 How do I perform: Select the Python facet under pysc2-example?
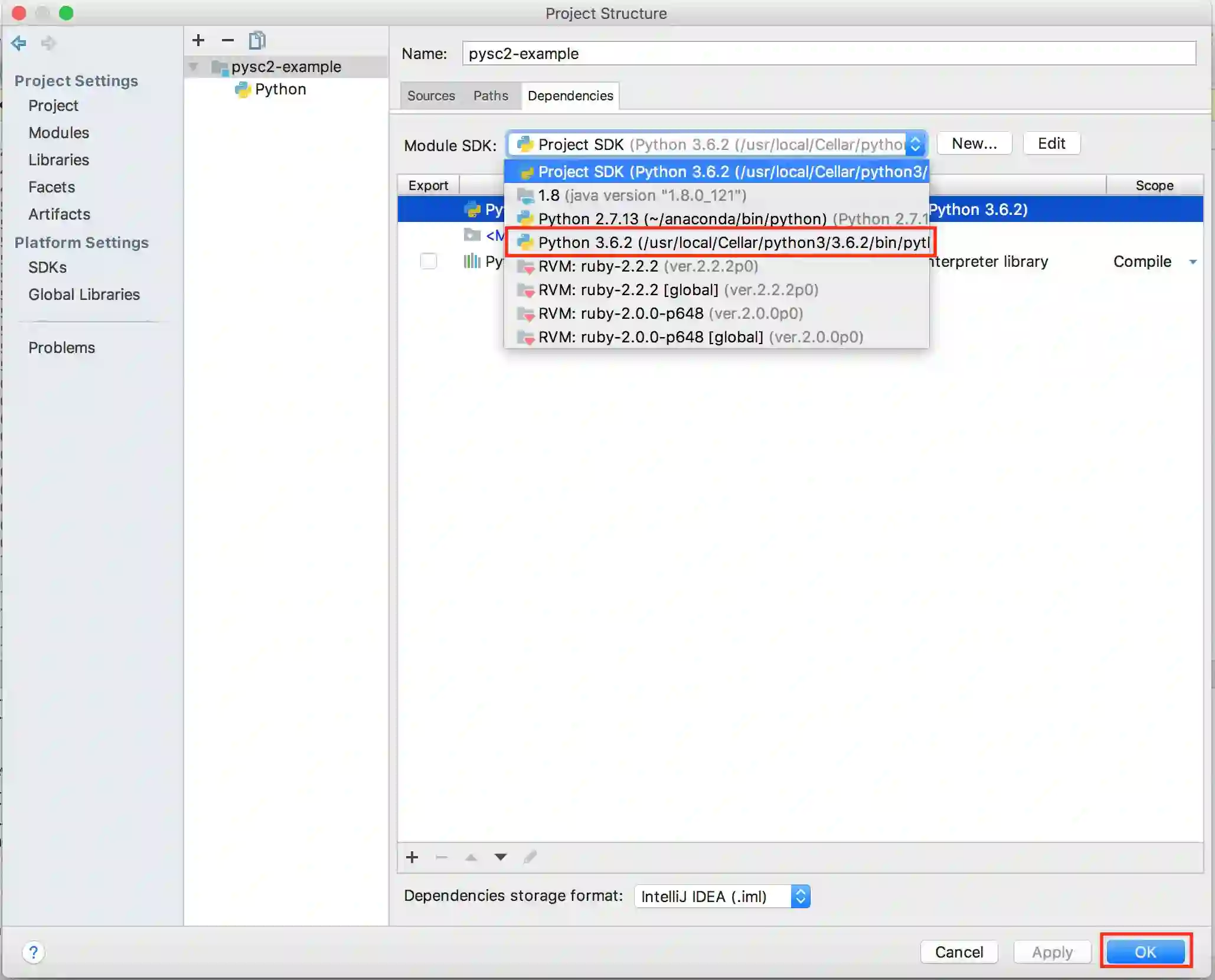(x=280, y=89)
